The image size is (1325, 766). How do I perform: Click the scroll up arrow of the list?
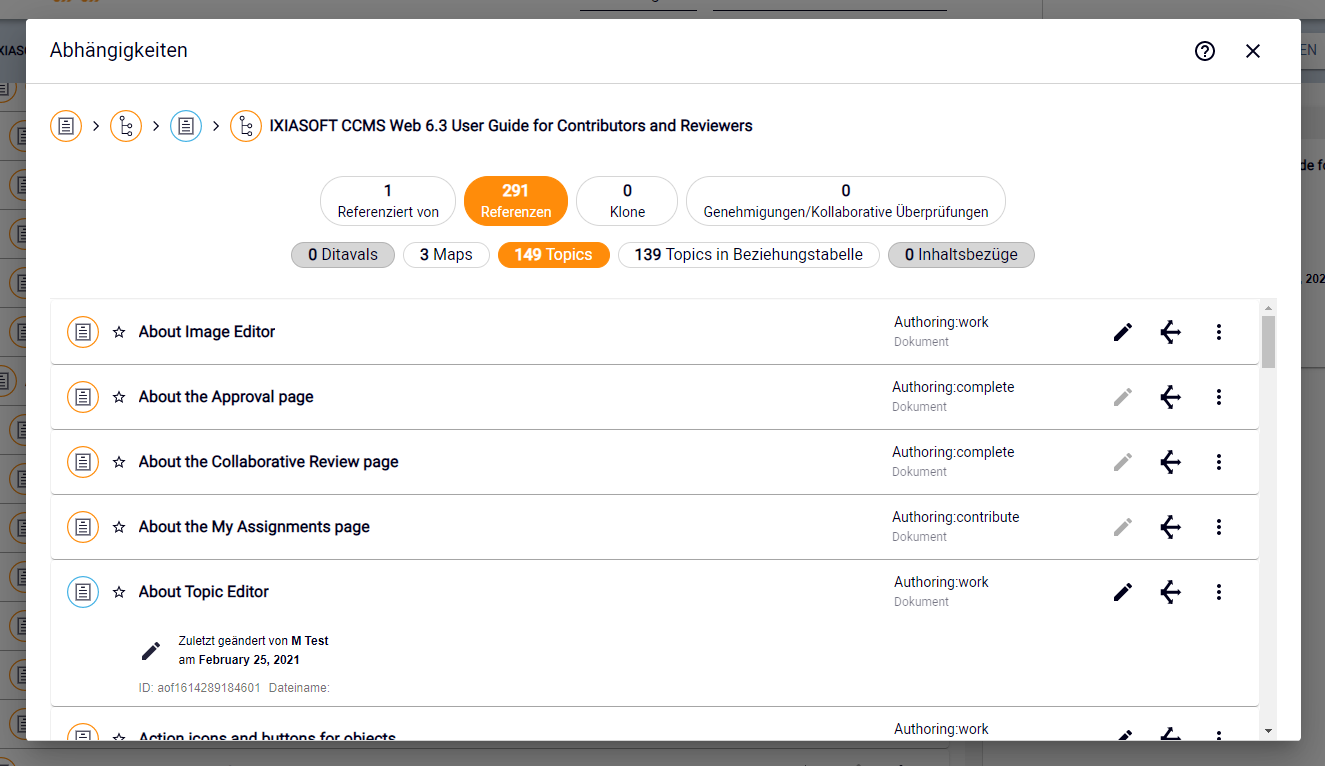pyautogui.click(x=1268, y=308)
